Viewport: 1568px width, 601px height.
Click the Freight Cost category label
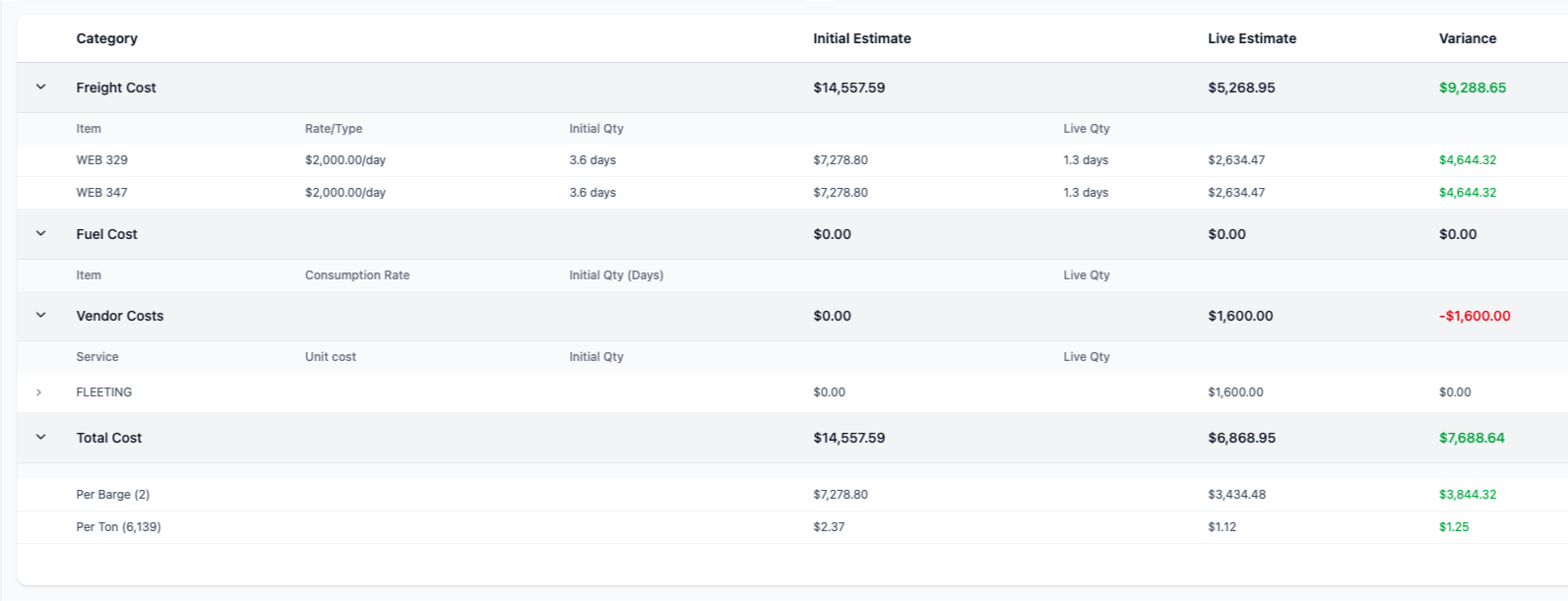pyautogui.click(x=116, y=88)
